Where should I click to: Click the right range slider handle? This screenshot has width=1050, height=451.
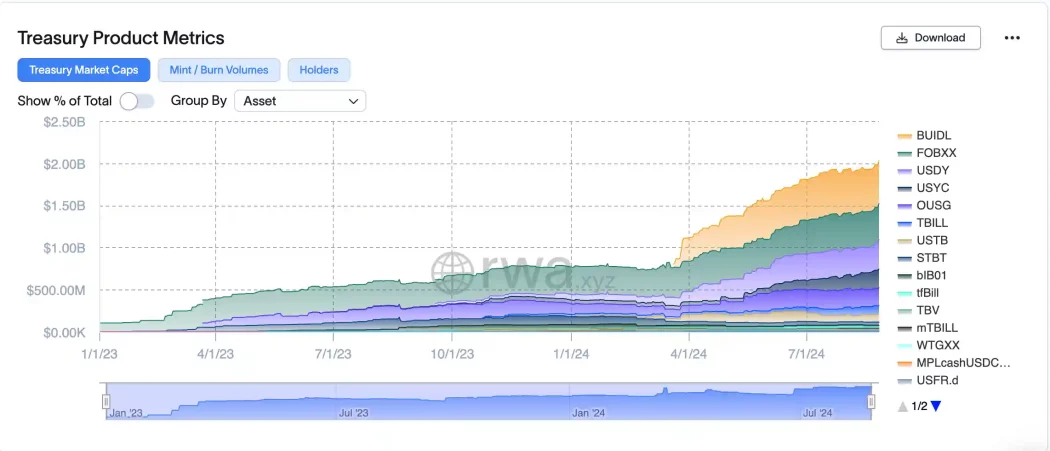pos(871,401)
